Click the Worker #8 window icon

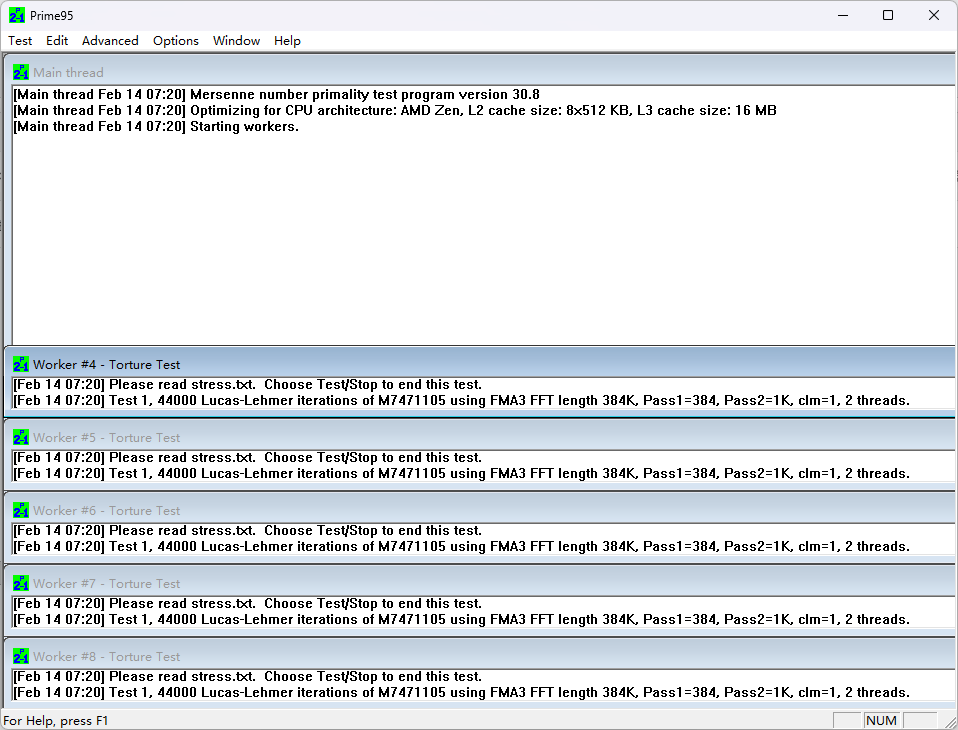21,656
